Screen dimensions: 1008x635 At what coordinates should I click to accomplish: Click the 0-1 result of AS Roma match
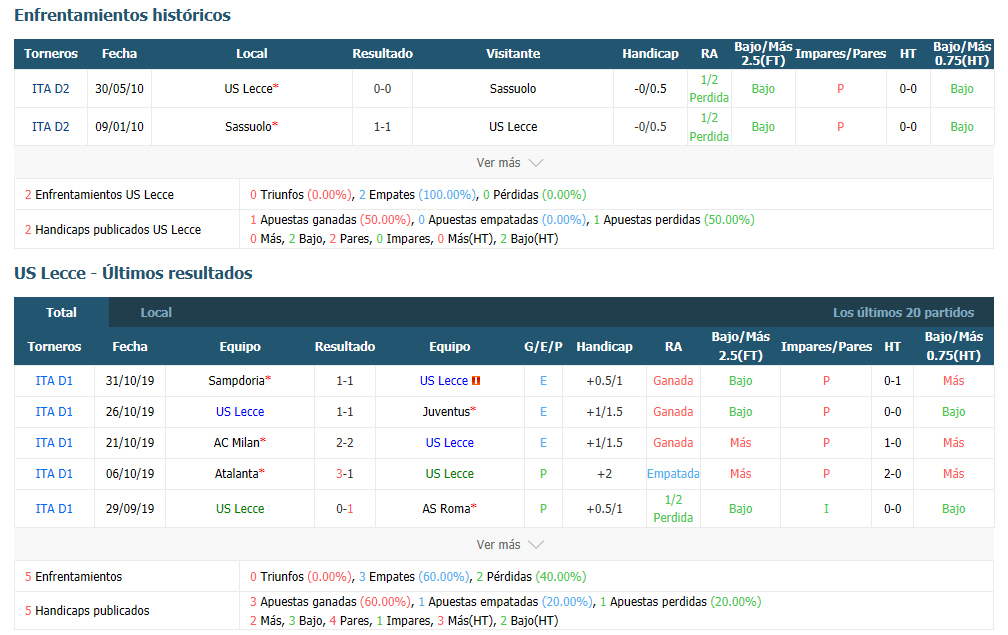[345, 508]
